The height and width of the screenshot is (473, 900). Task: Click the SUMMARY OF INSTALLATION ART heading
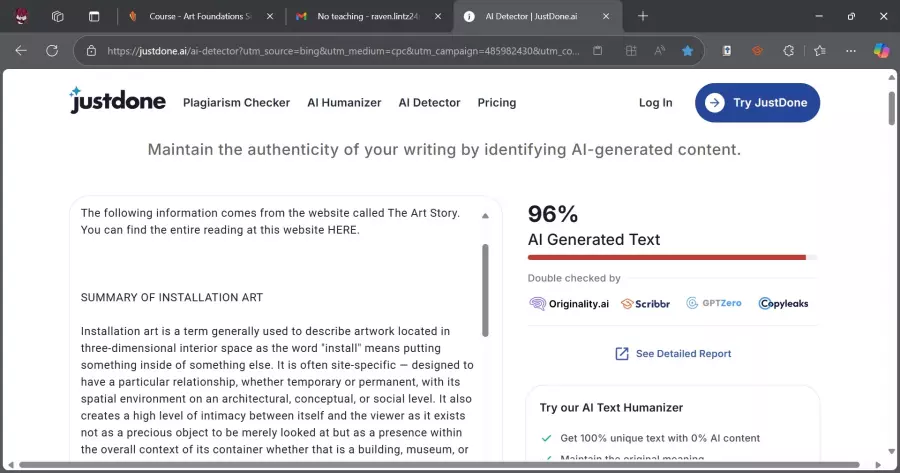(172, 297)
